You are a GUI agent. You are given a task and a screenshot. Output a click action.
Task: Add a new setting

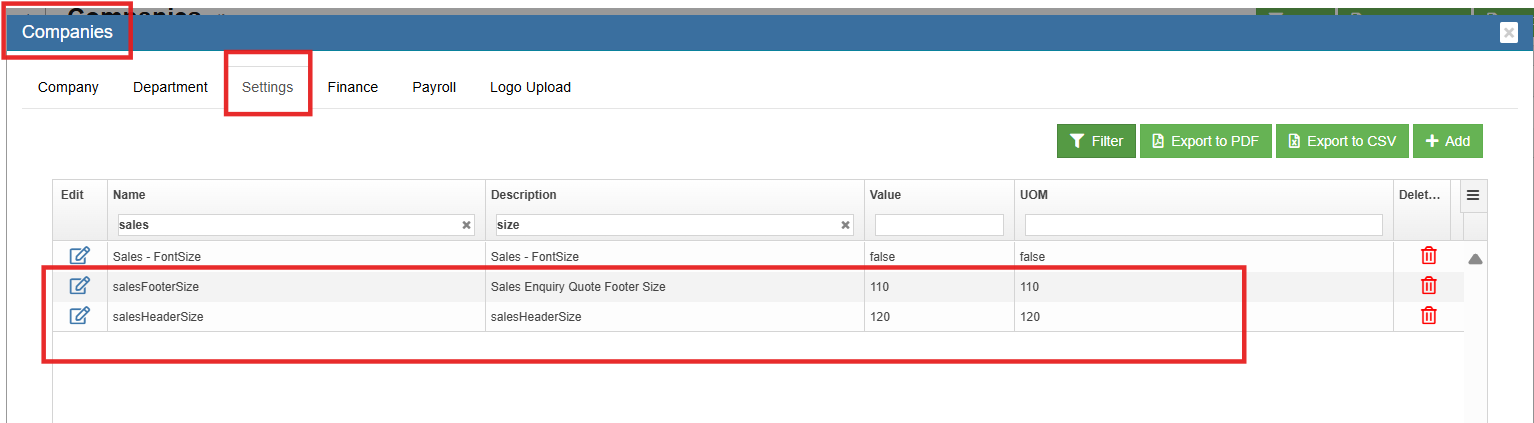(x=1447, y=141)
